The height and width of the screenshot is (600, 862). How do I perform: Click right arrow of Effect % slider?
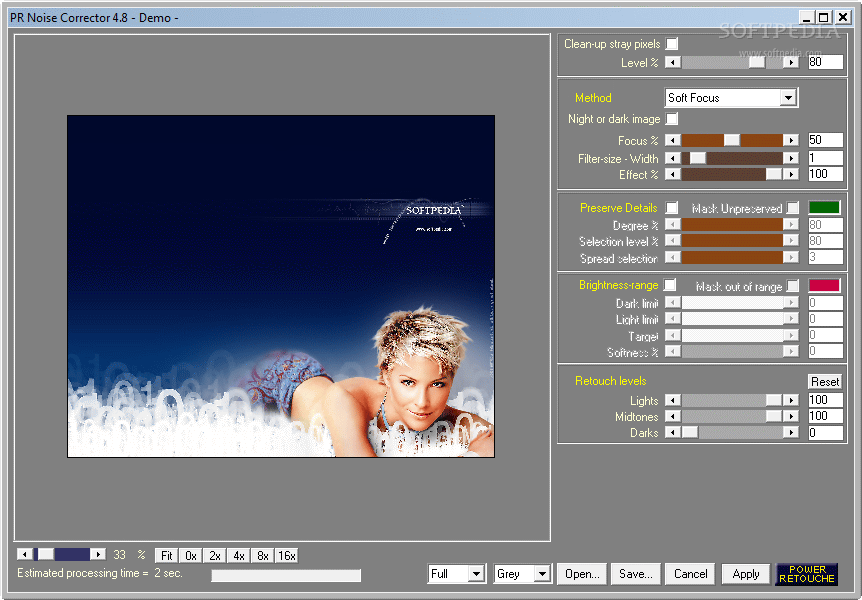coord(791,174)
